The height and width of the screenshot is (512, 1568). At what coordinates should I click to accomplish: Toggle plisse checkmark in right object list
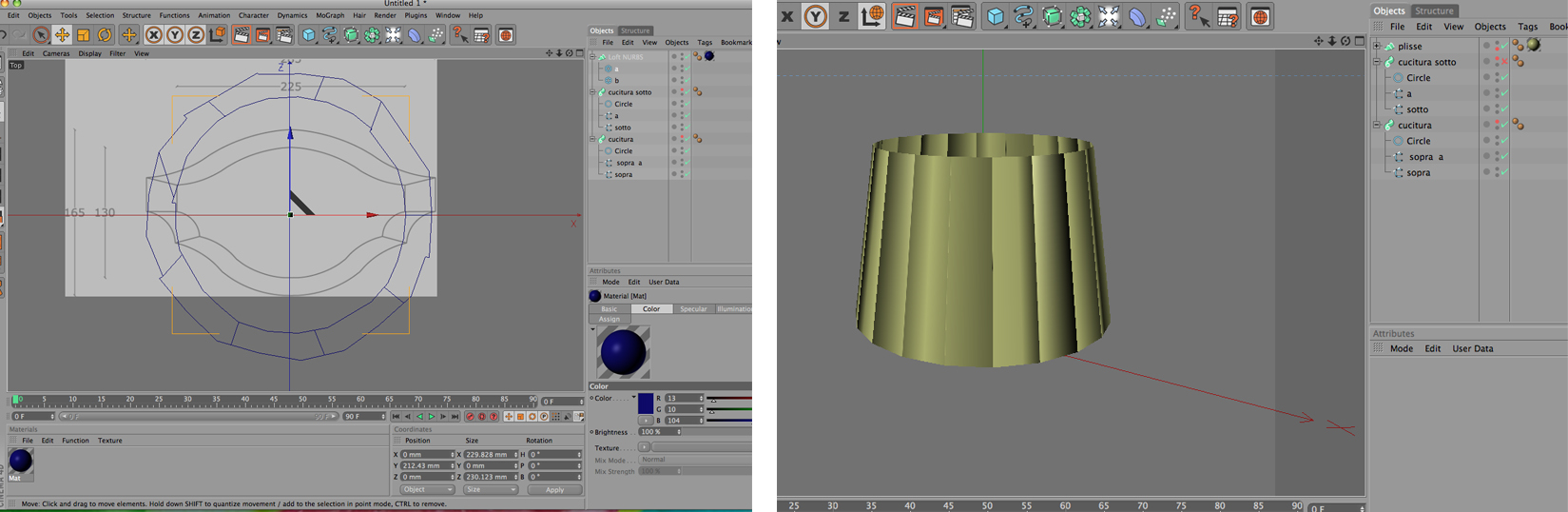pos(1504,46)
